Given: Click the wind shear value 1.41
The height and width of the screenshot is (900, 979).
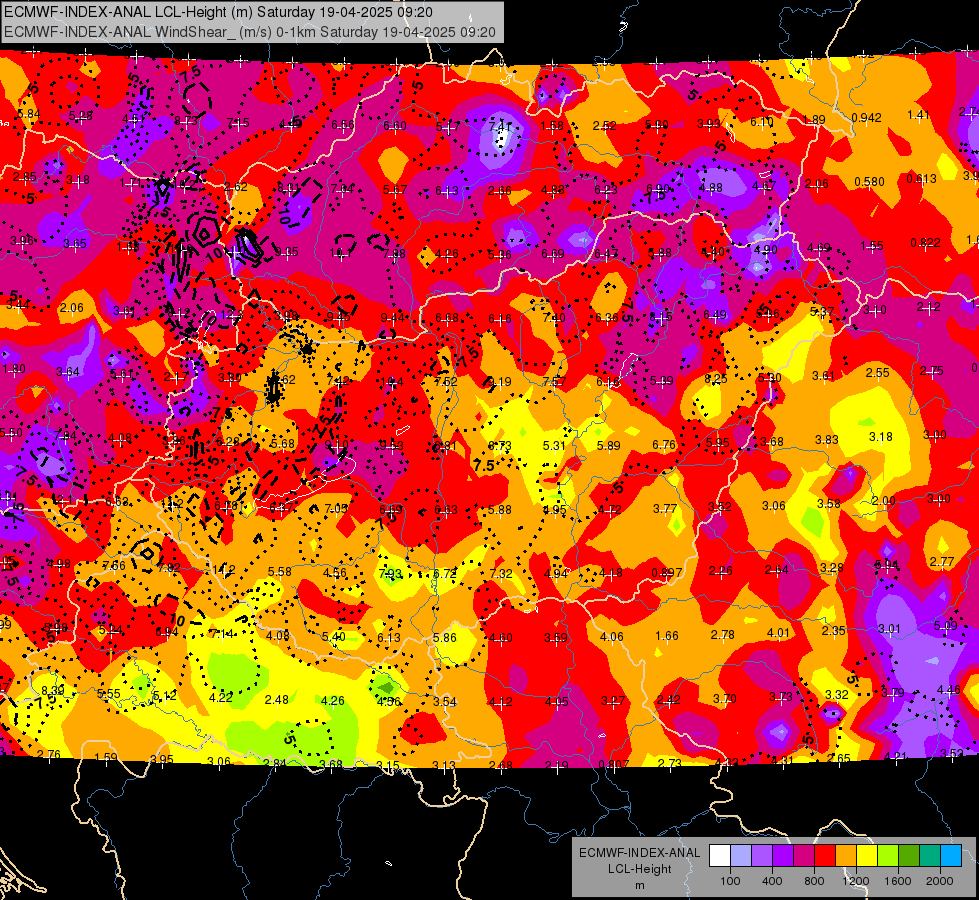Looking at the screenshot, I should (918, 115).
